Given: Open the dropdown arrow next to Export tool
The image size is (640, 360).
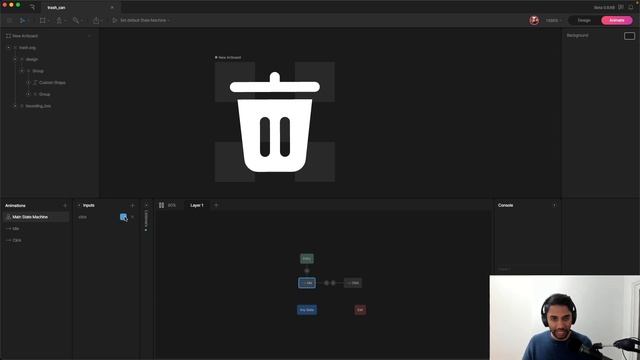Looking at the screenshot, I should click(x=102, y=20).
